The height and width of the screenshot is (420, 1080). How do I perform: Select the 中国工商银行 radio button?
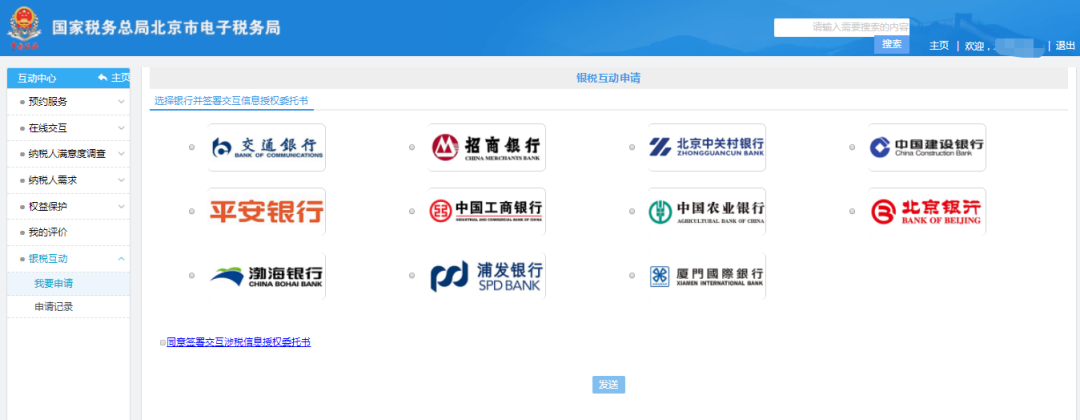click(412, 211)
